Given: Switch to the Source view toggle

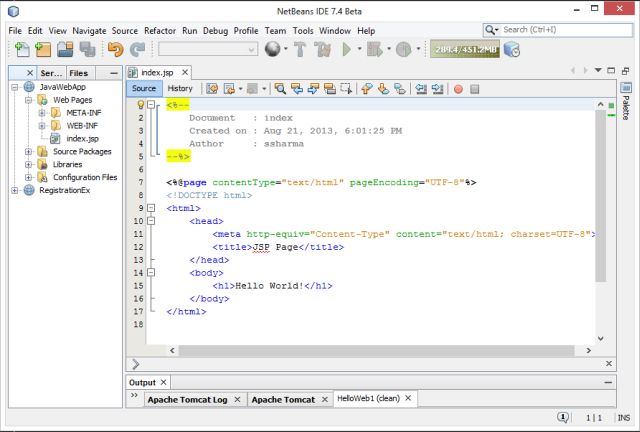Looking at the screenshot, I should click(x=144, y=88).
